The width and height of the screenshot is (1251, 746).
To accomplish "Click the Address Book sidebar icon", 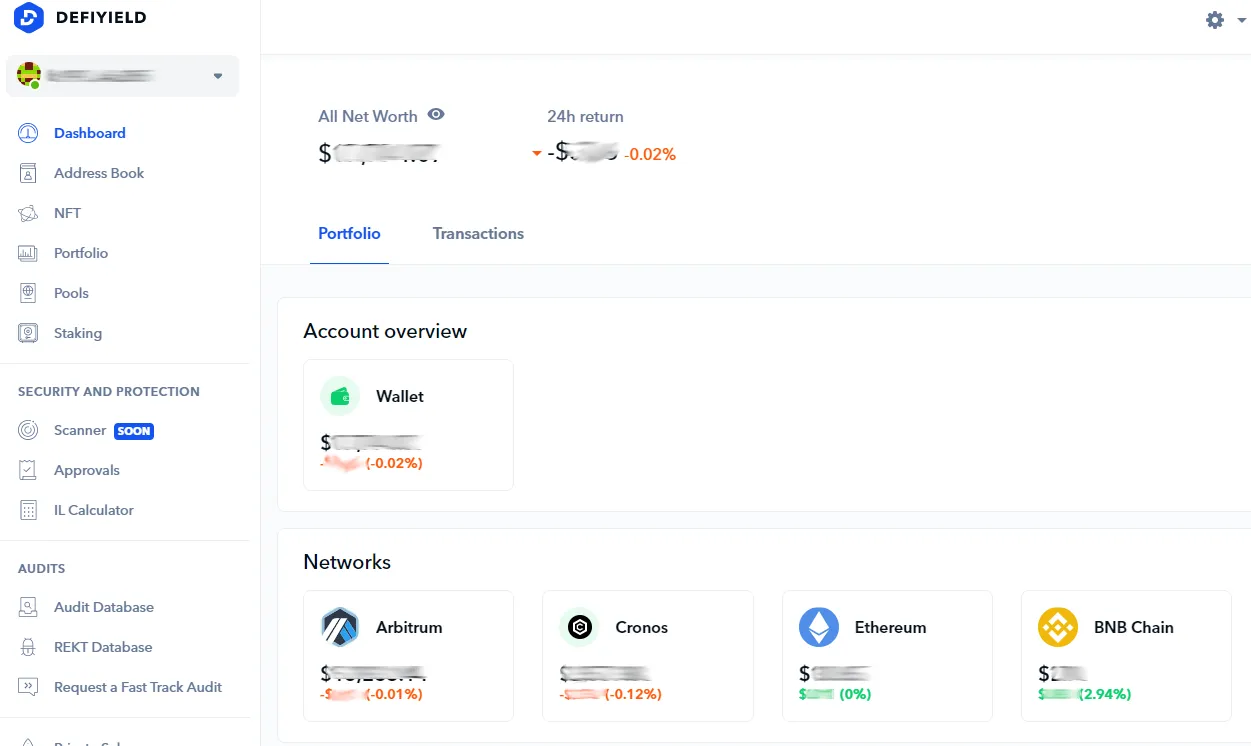I will pyautogui.click(x=28, y=173).
